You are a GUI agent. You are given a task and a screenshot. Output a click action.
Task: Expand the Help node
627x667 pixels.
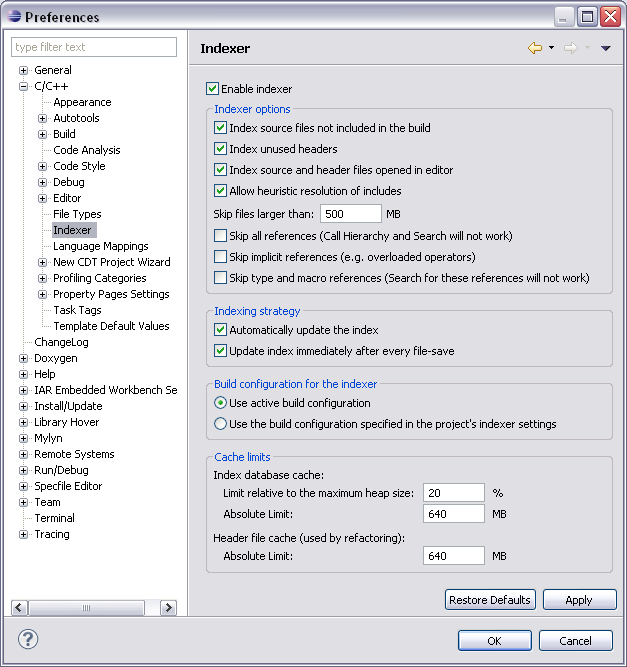(x=23, y=374)
